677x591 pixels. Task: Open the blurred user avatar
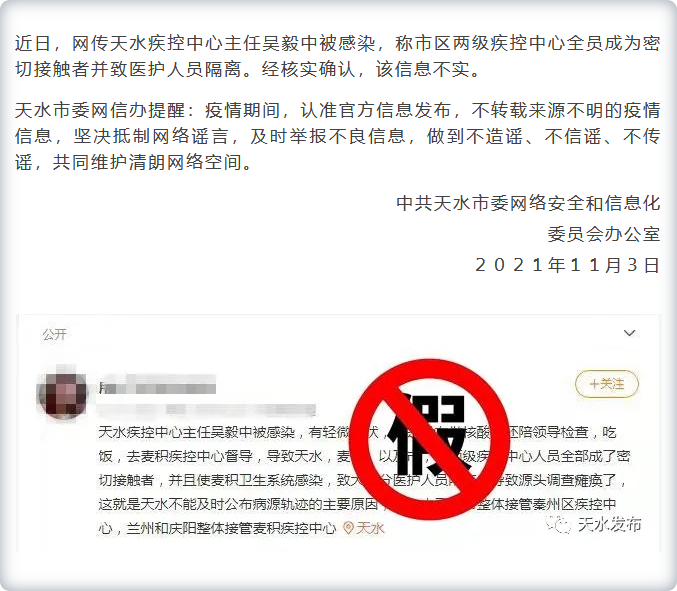tap(62, 393)
